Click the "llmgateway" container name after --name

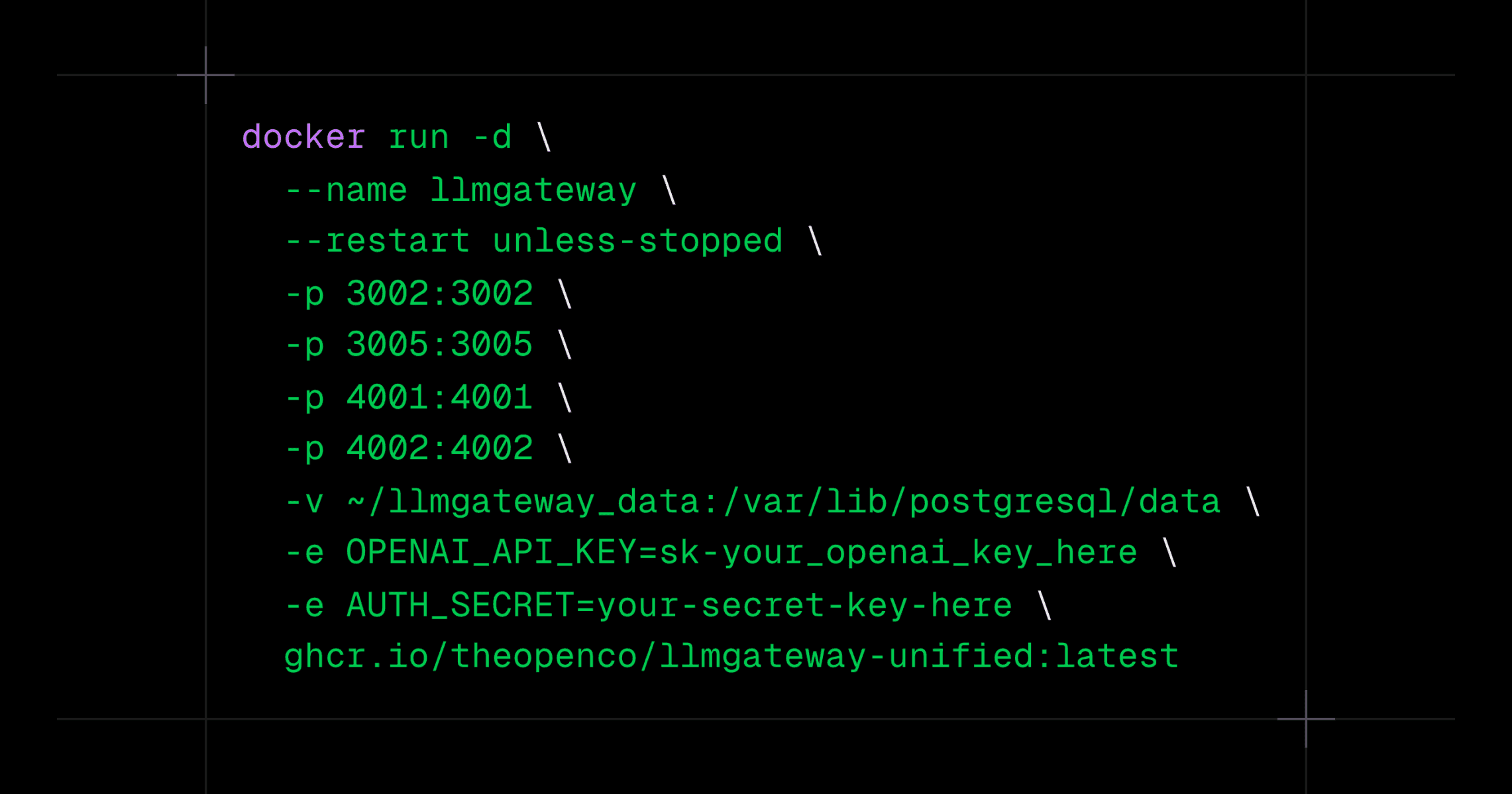point(533,191)
